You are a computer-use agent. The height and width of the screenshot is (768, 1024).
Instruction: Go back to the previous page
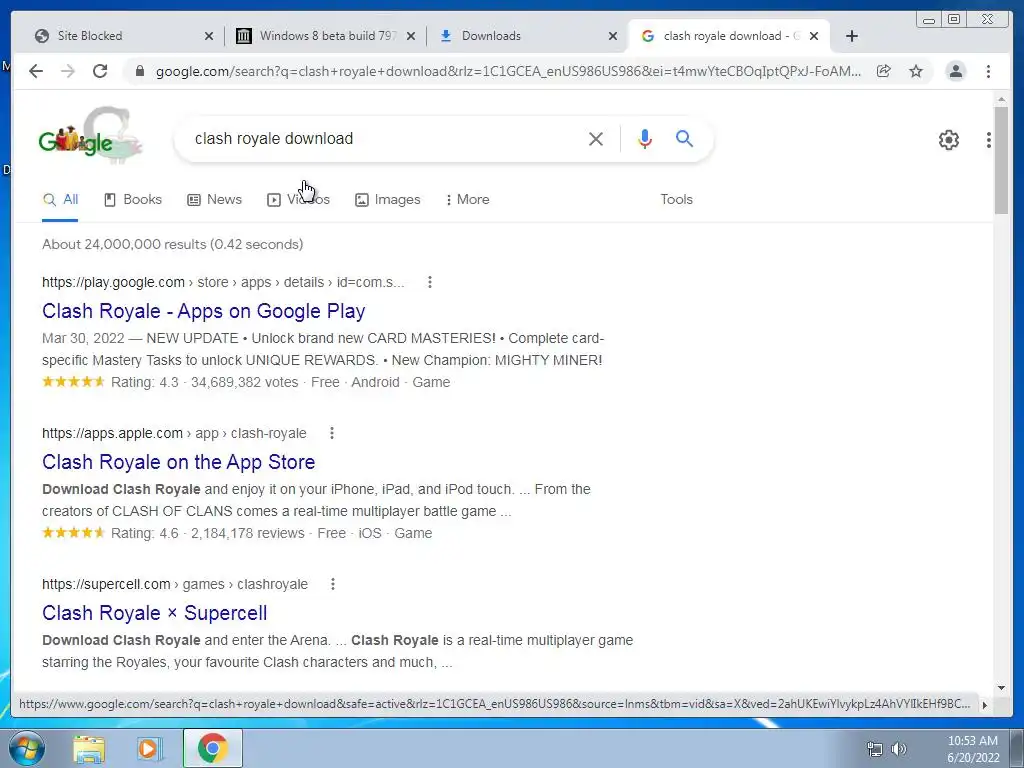coord(36,71)
